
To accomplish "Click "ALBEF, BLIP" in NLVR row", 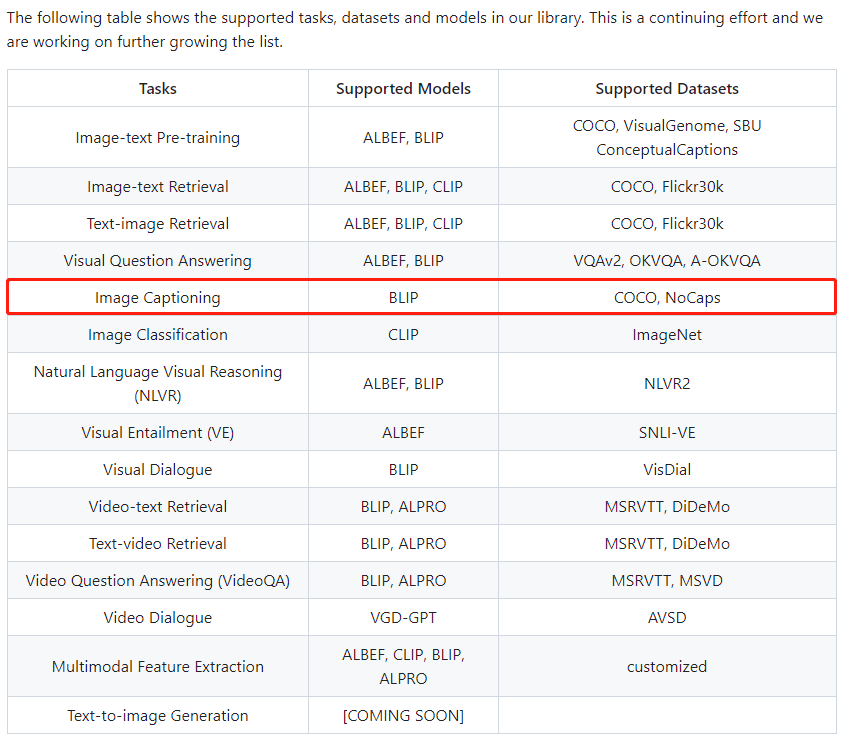I will coord(403,383).
